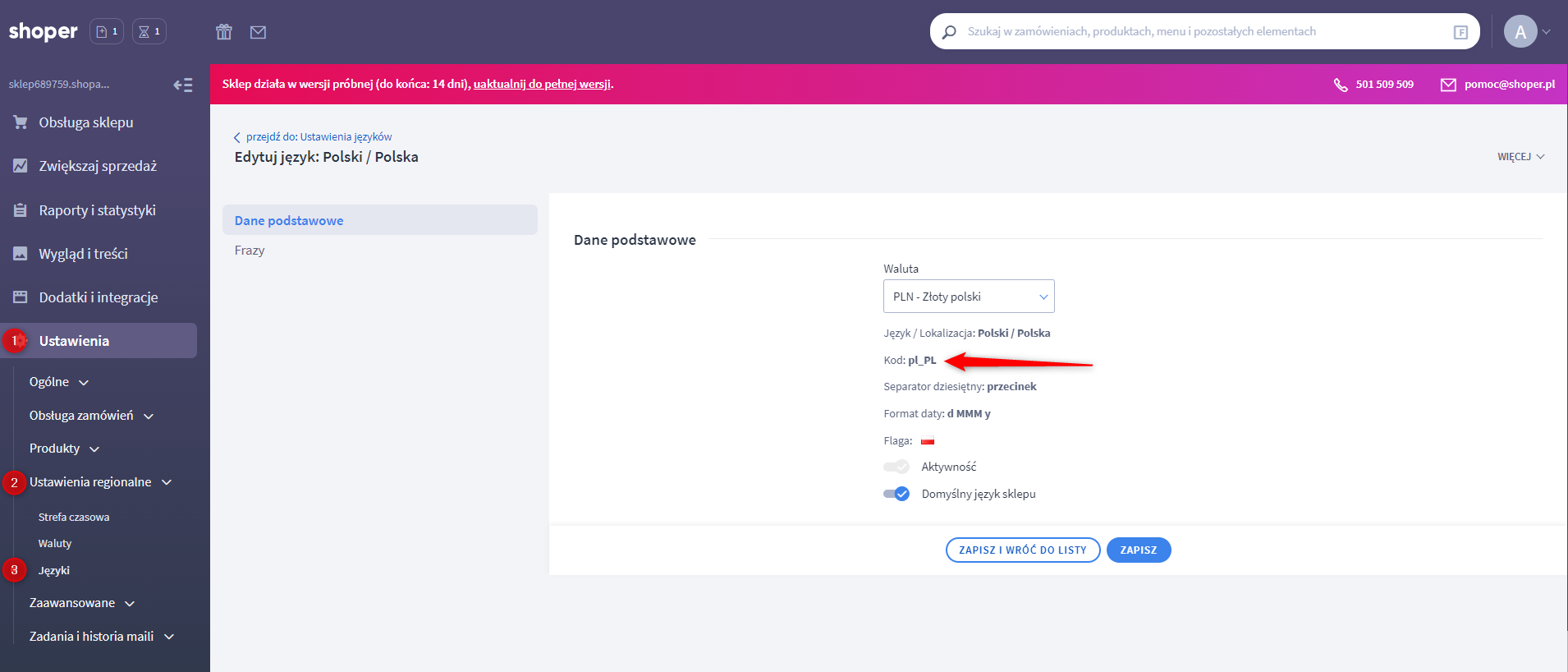Open the Waluta currency dropdown
This screenshot has height=672, width=1568.
969,297
